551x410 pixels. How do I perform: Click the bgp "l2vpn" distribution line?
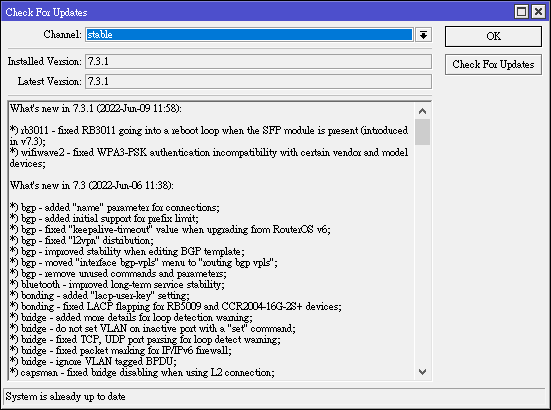point(82,241)
